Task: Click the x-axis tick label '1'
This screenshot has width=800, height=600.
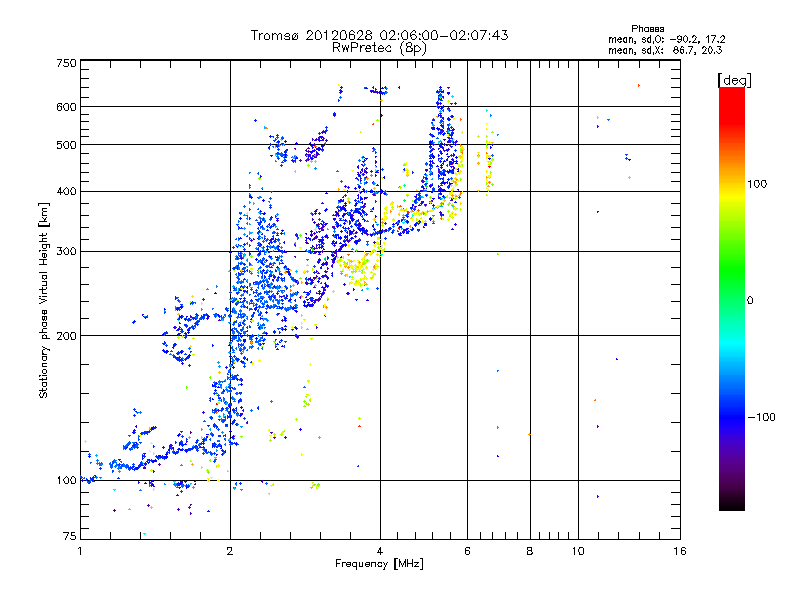Action: tap(80, 551)
